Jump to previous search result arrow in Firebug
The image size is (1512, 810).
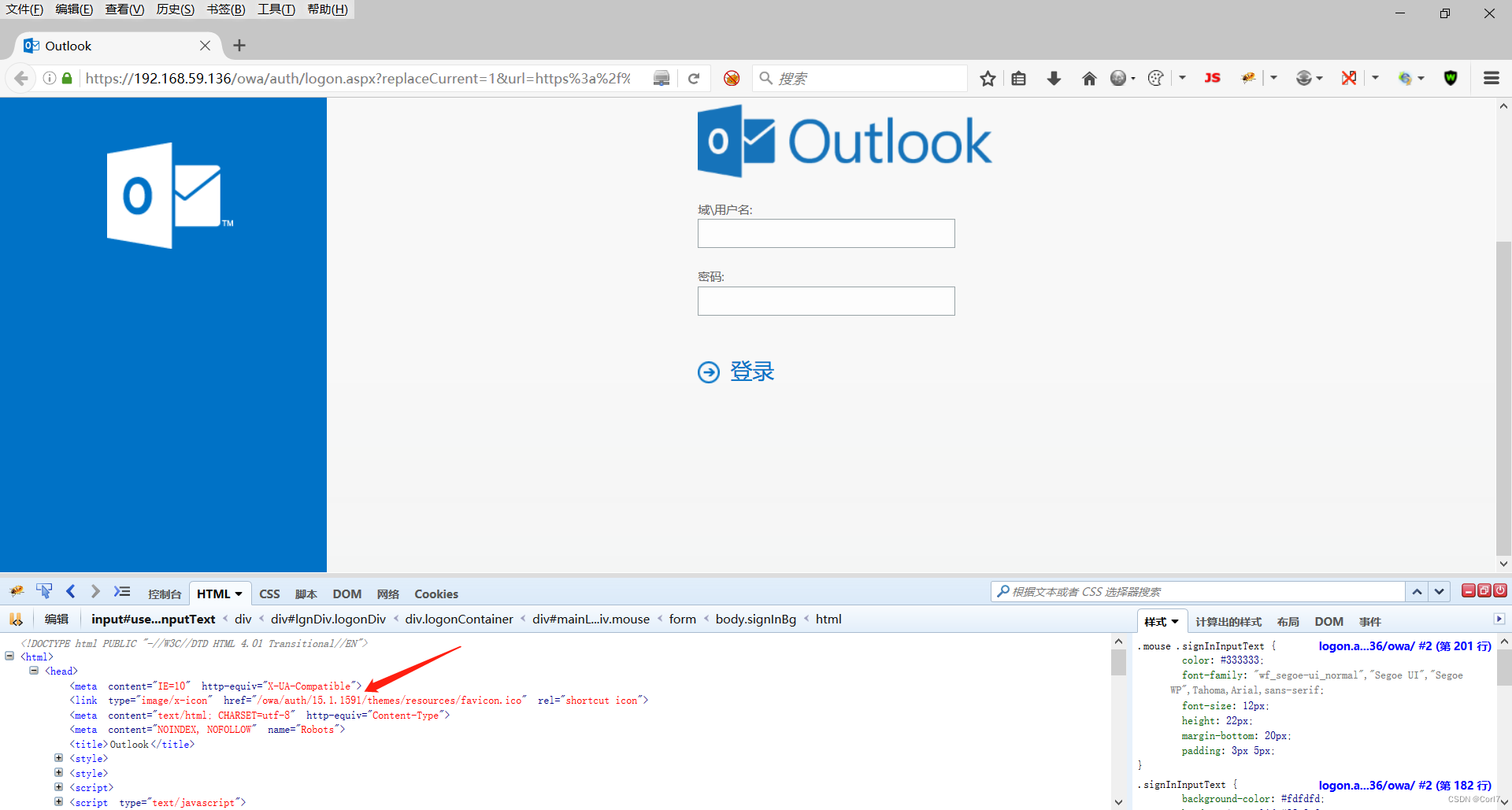tap(1417, 592)
